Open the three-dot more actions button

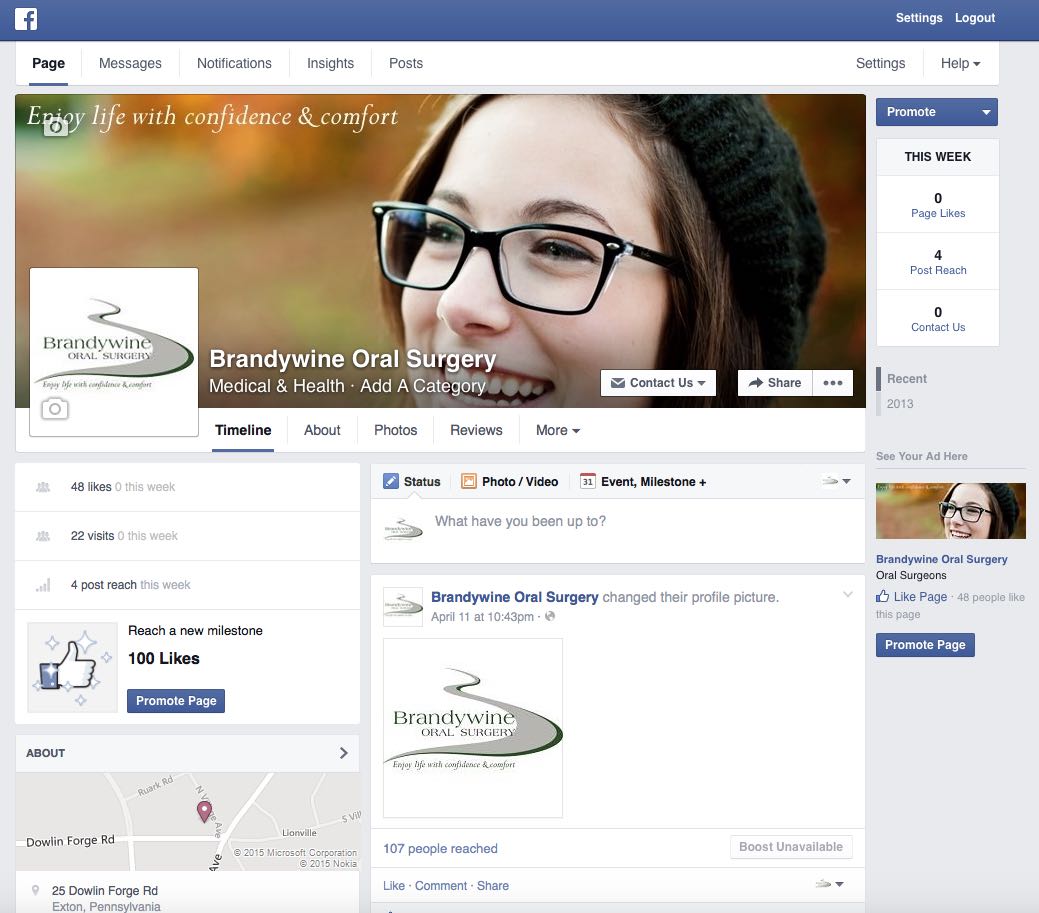833,383
